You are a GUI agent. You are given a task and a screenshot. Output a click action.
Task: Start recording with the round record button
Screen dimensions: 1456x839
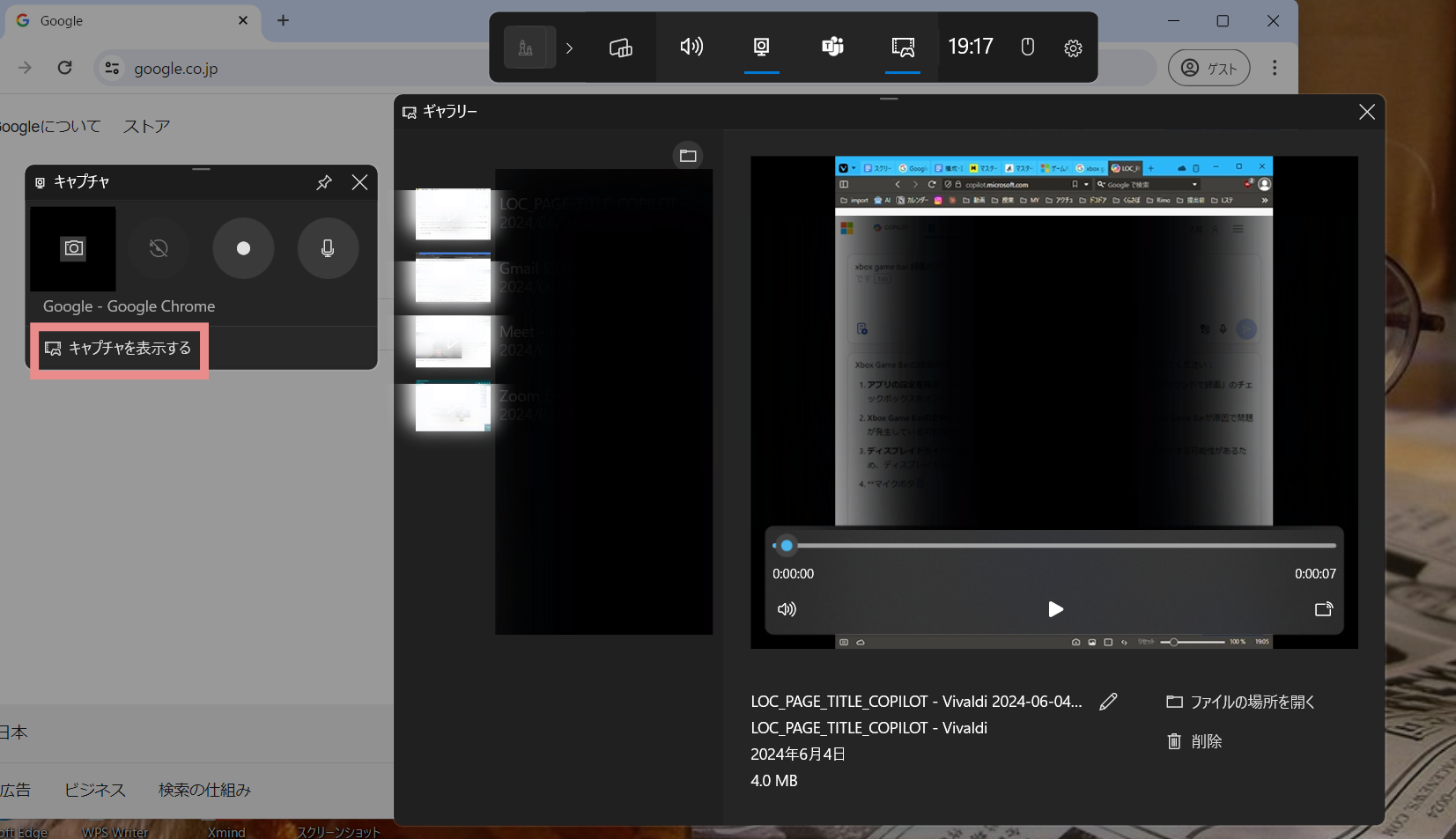coord(243,248)
